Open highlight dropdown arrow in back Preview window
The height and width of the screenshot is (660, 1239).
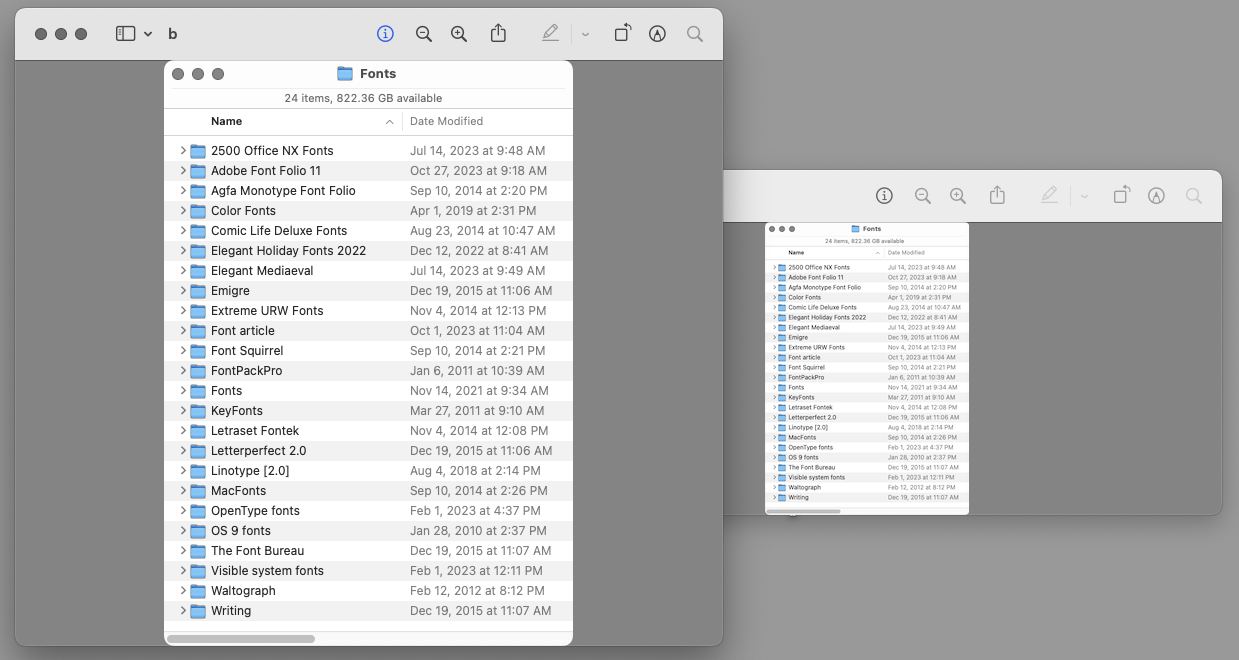point(1084,196)
